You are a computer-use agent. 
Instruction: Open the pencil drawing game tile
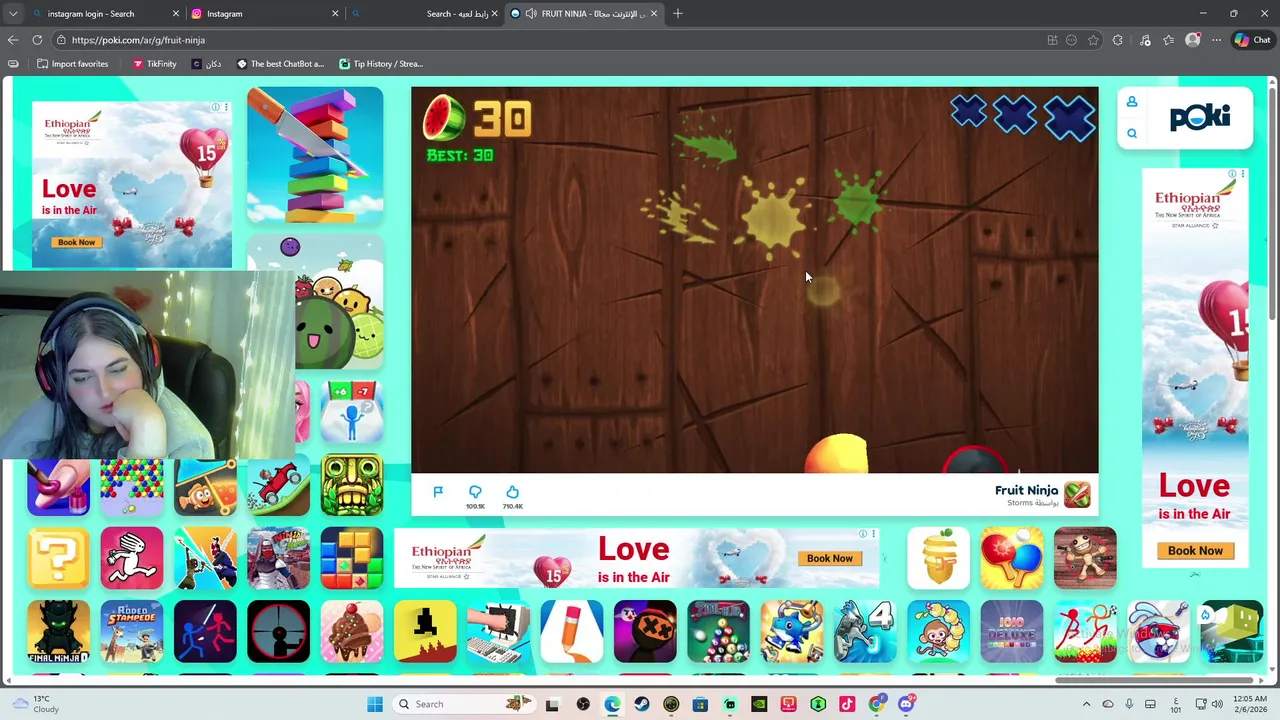pos(572,631)
